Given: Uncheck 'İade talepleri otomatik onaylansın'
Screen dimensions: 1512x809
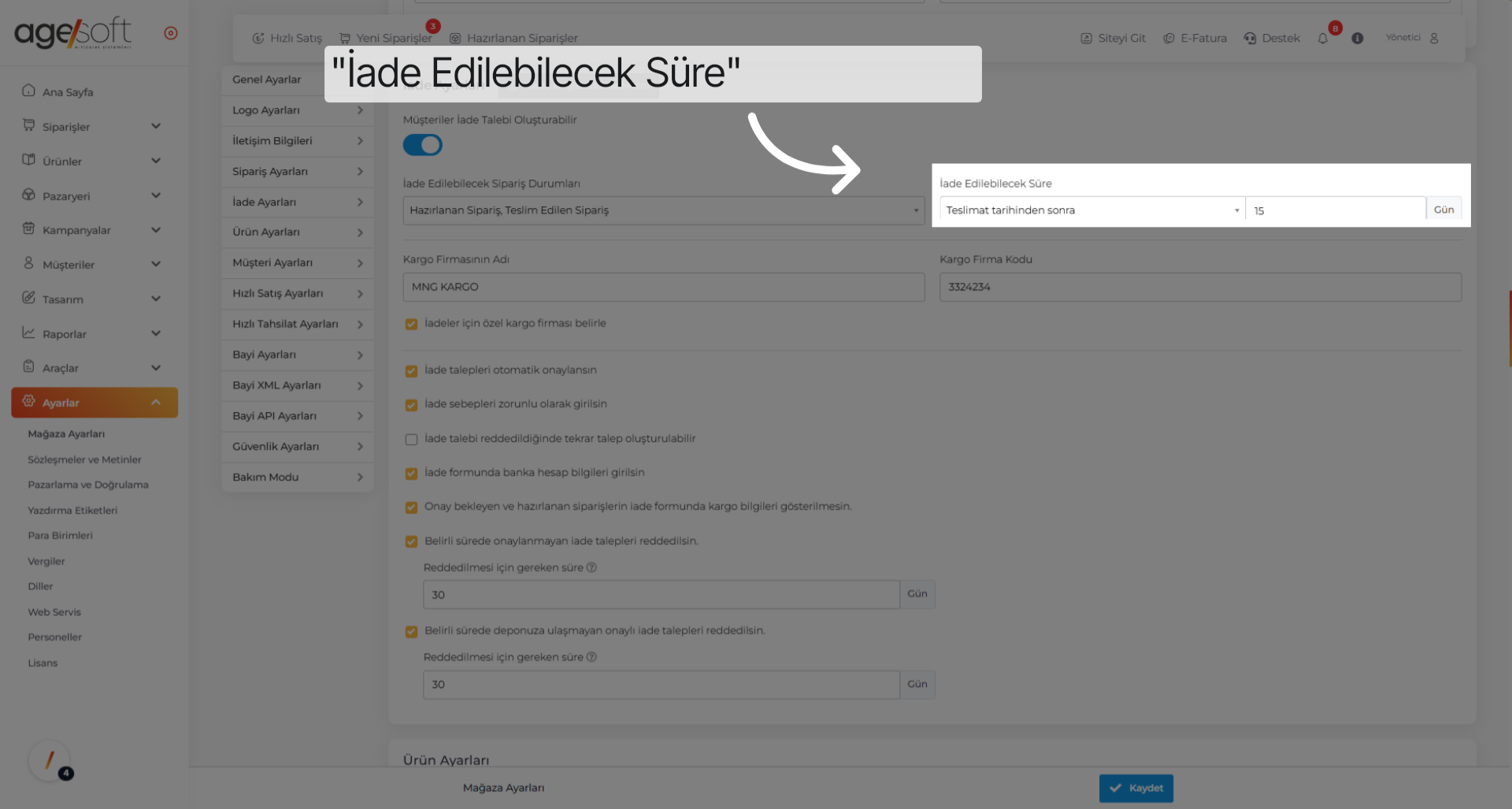Looking at the screenshot, I should [x=411, y=370].
